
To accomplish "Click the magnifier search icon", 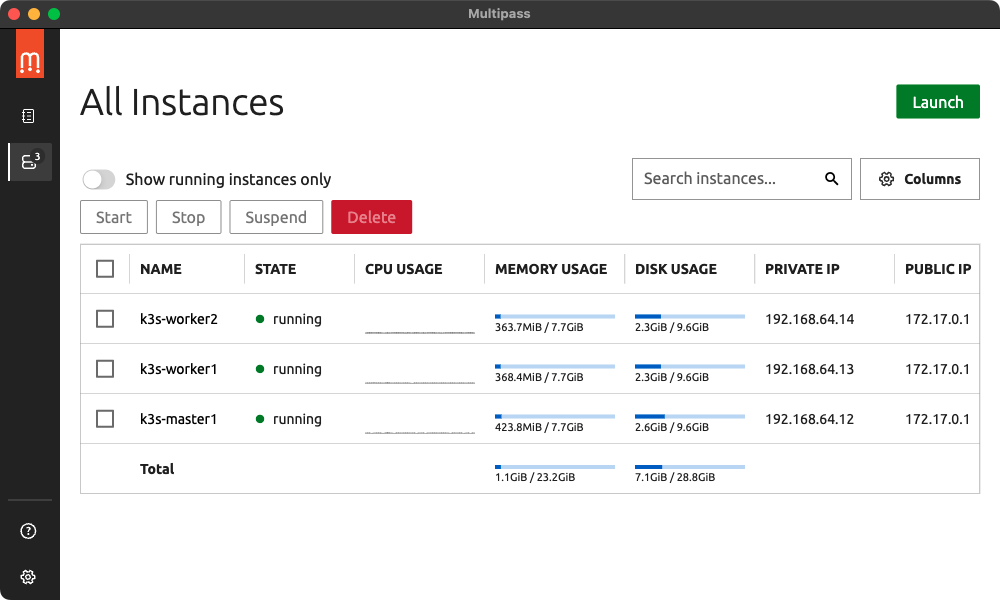I will click(x=832, y=179).
